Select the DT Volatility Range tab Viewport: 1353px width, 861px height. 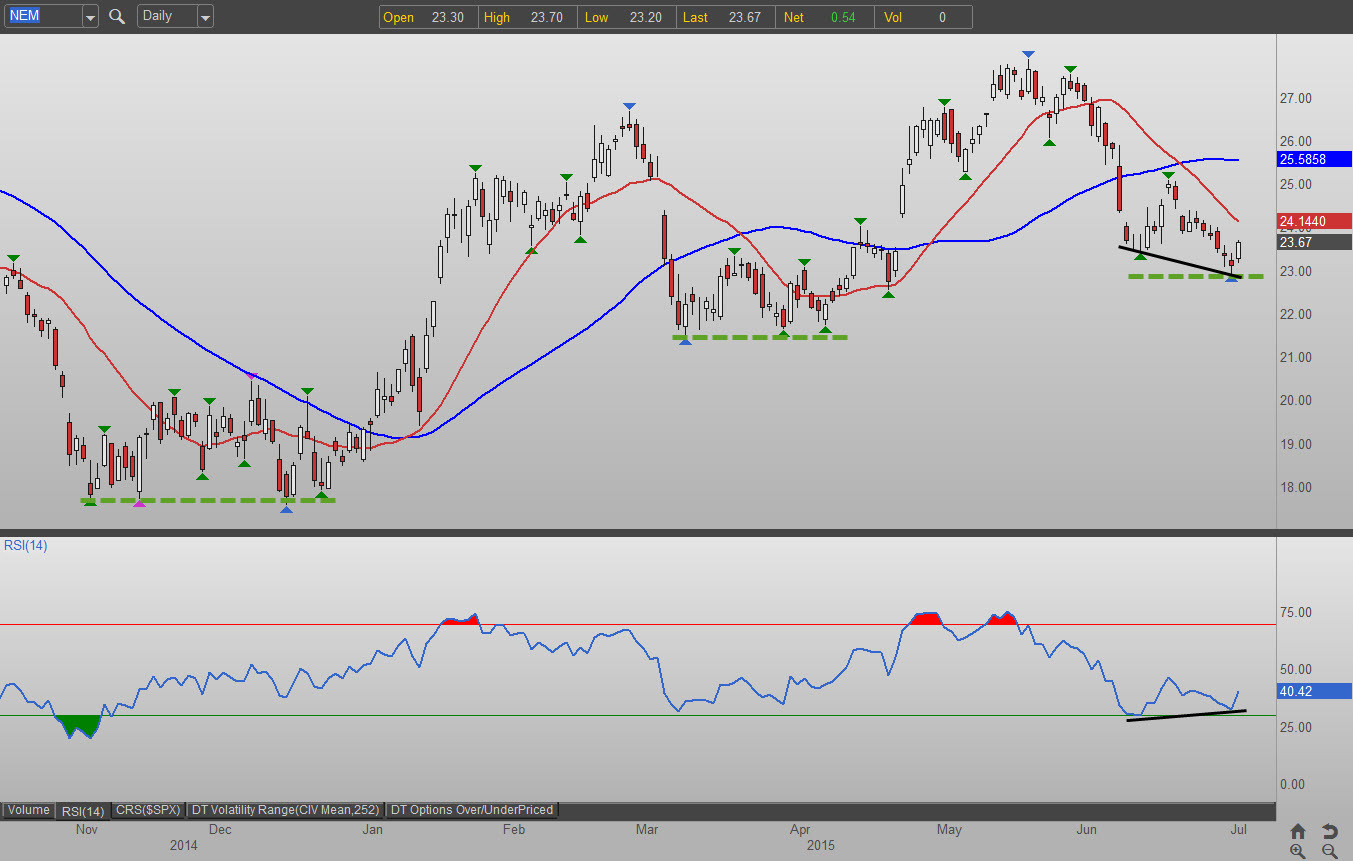286,810
